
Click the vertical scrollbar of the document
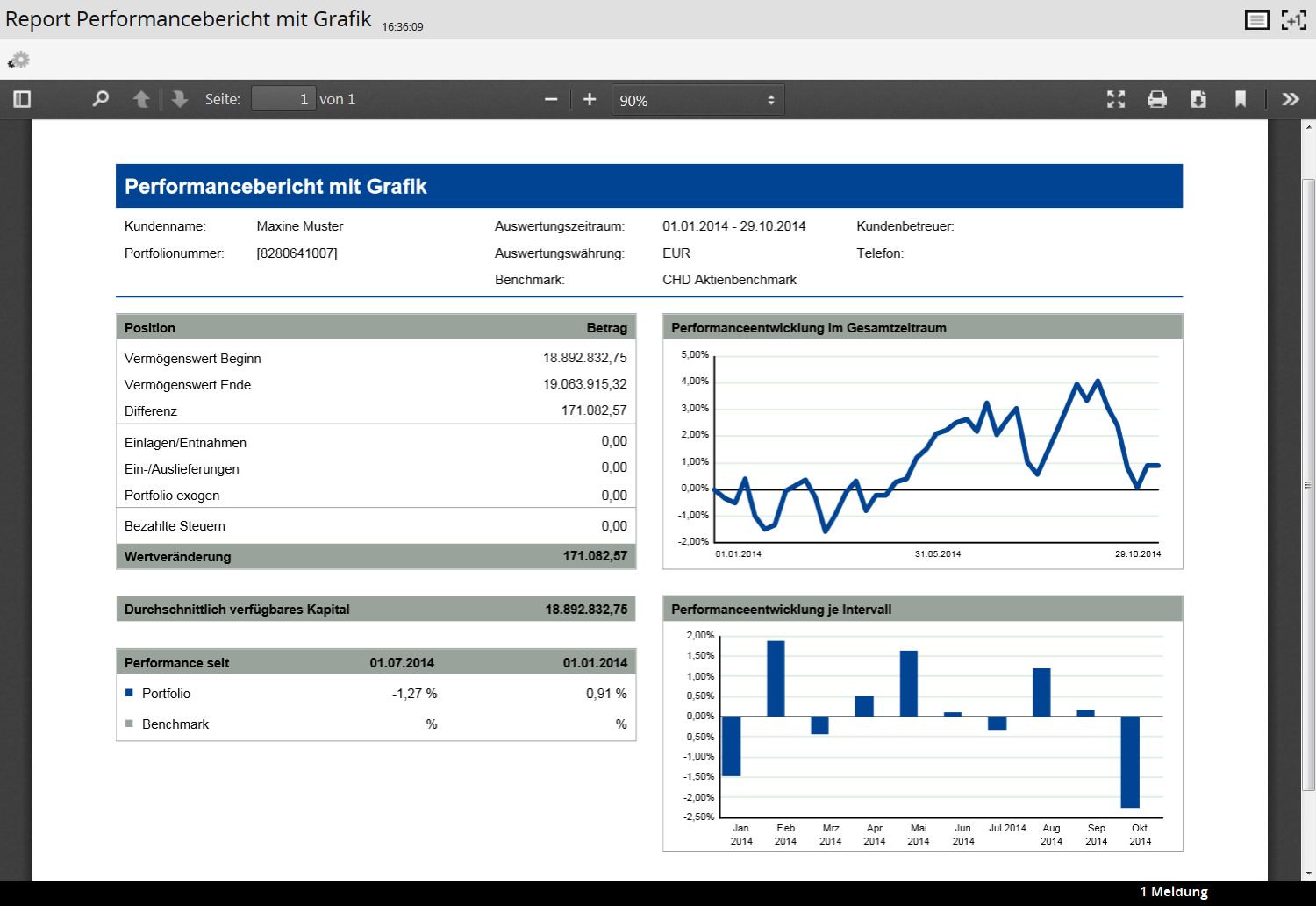point(1308,482)
